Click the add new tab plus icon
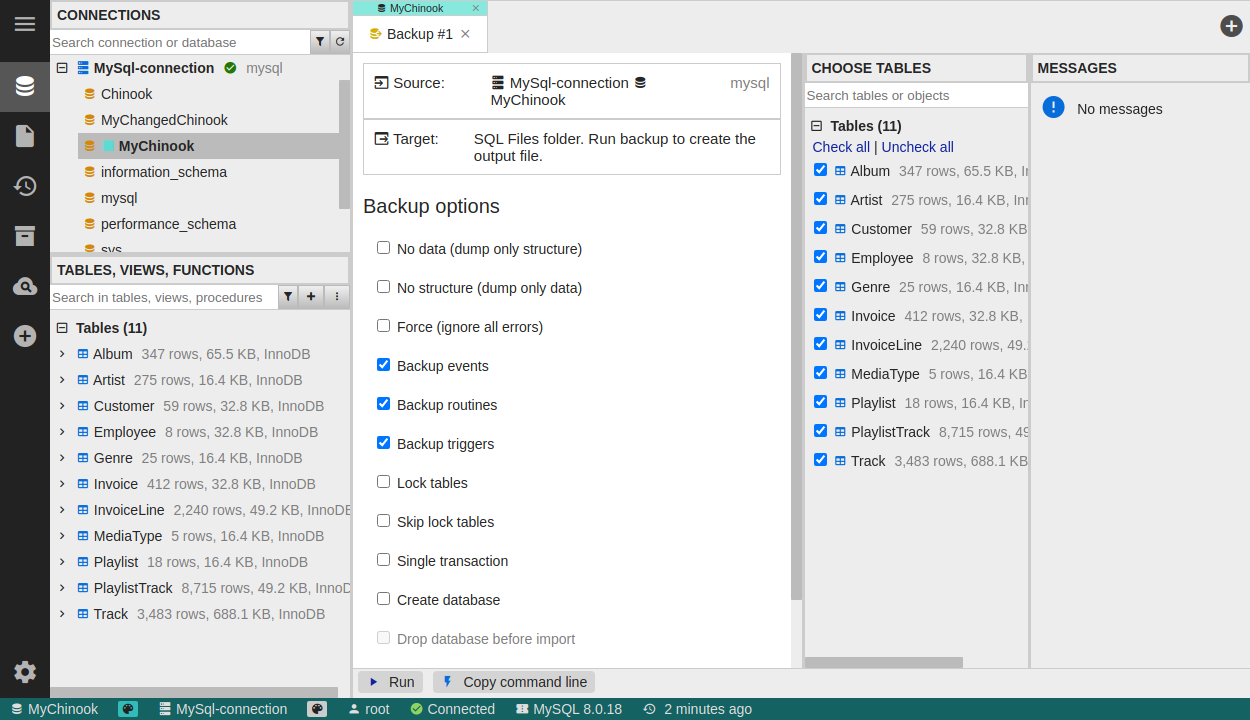 pyautogui.click(x=1231, y=26)
